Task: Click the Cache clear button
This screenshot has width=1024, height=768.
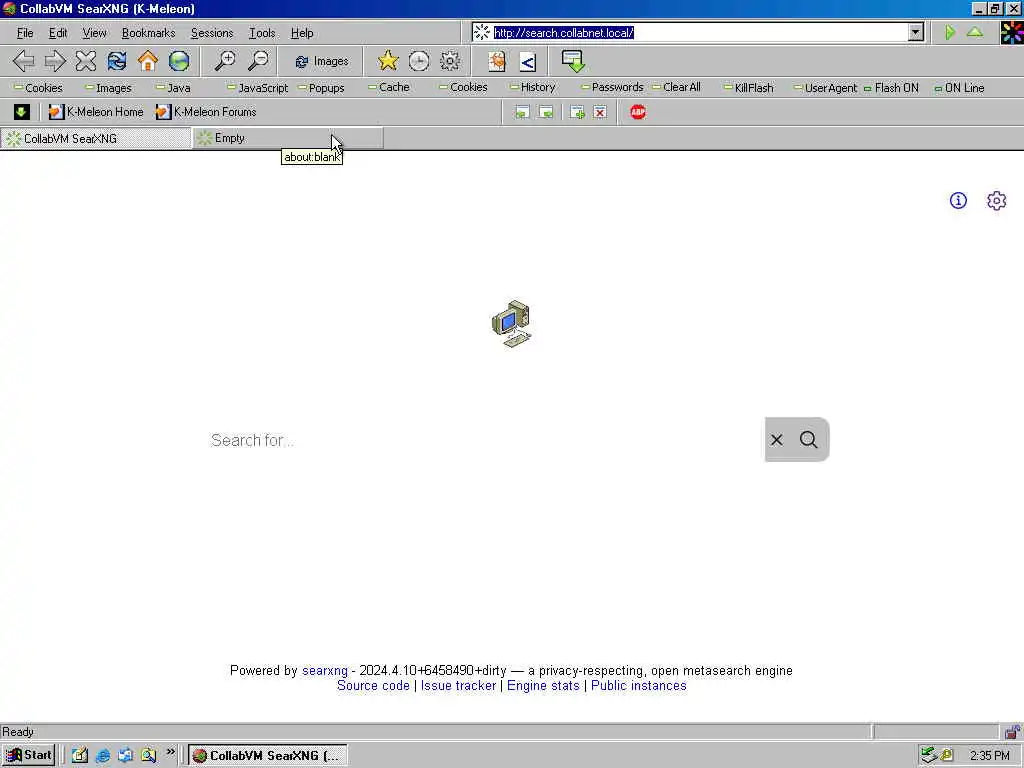Action: pos(389,87)
